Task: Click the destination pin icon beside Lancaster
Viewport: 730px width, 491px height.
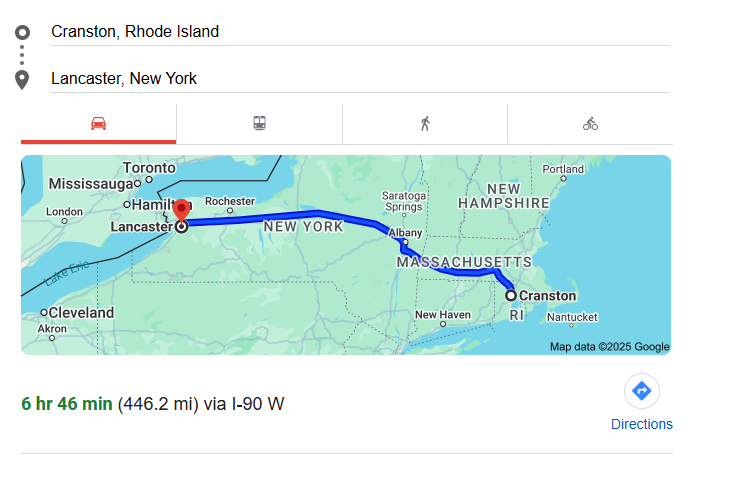Action: tap(22, 79)
